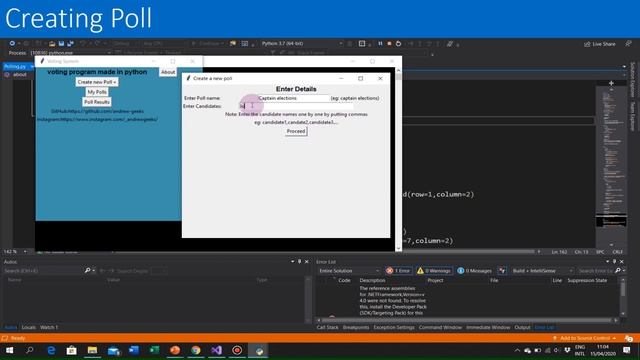
Task: Open the Autos panel window options dropdown
Action: click(293, 262)
